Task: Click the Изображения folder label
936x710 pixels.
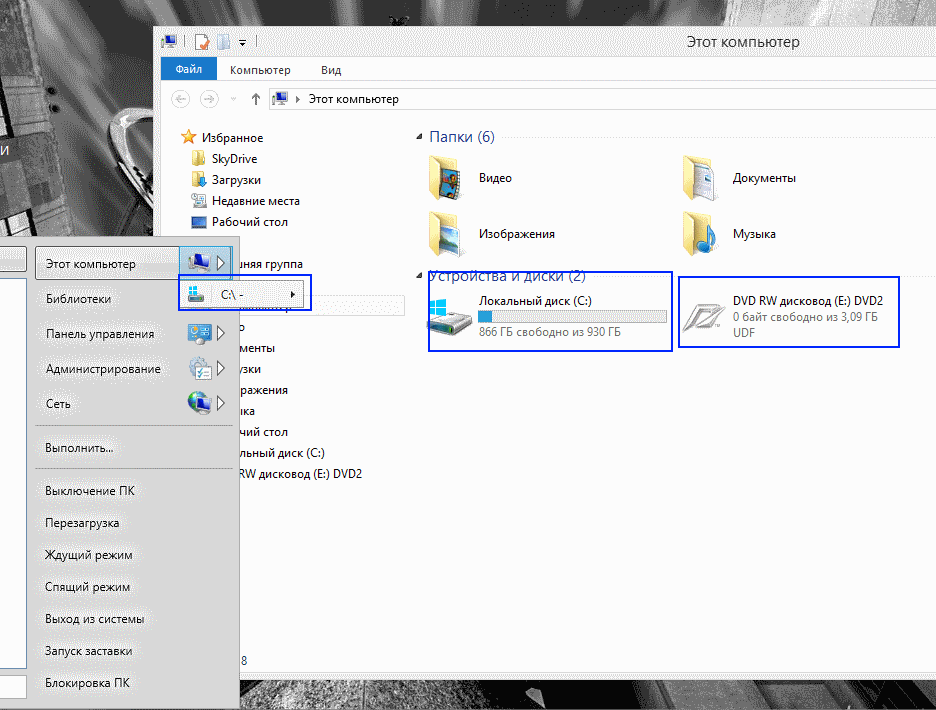Action: tap(516, 234)
